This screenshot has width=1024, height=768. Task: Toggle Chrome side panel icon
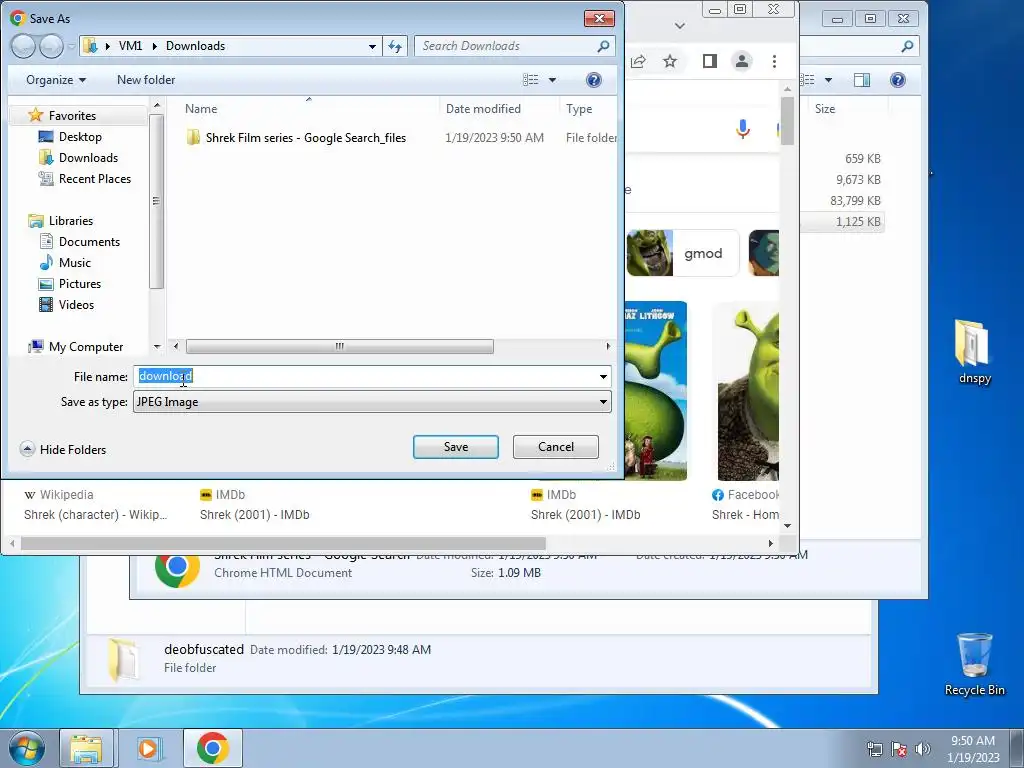coord(710,61)
